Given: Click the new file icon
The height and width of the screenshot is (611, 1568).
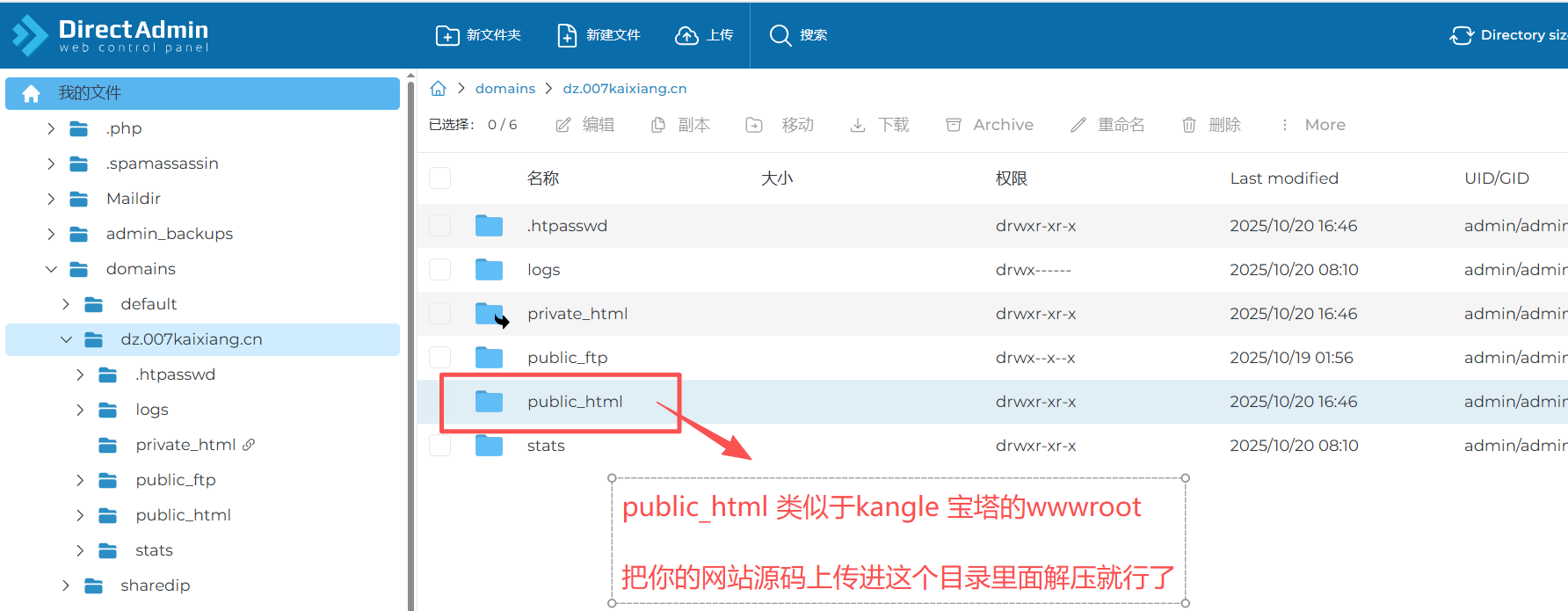Looking at the screenshot, I should pyautogui.click(x=567, y=35).
